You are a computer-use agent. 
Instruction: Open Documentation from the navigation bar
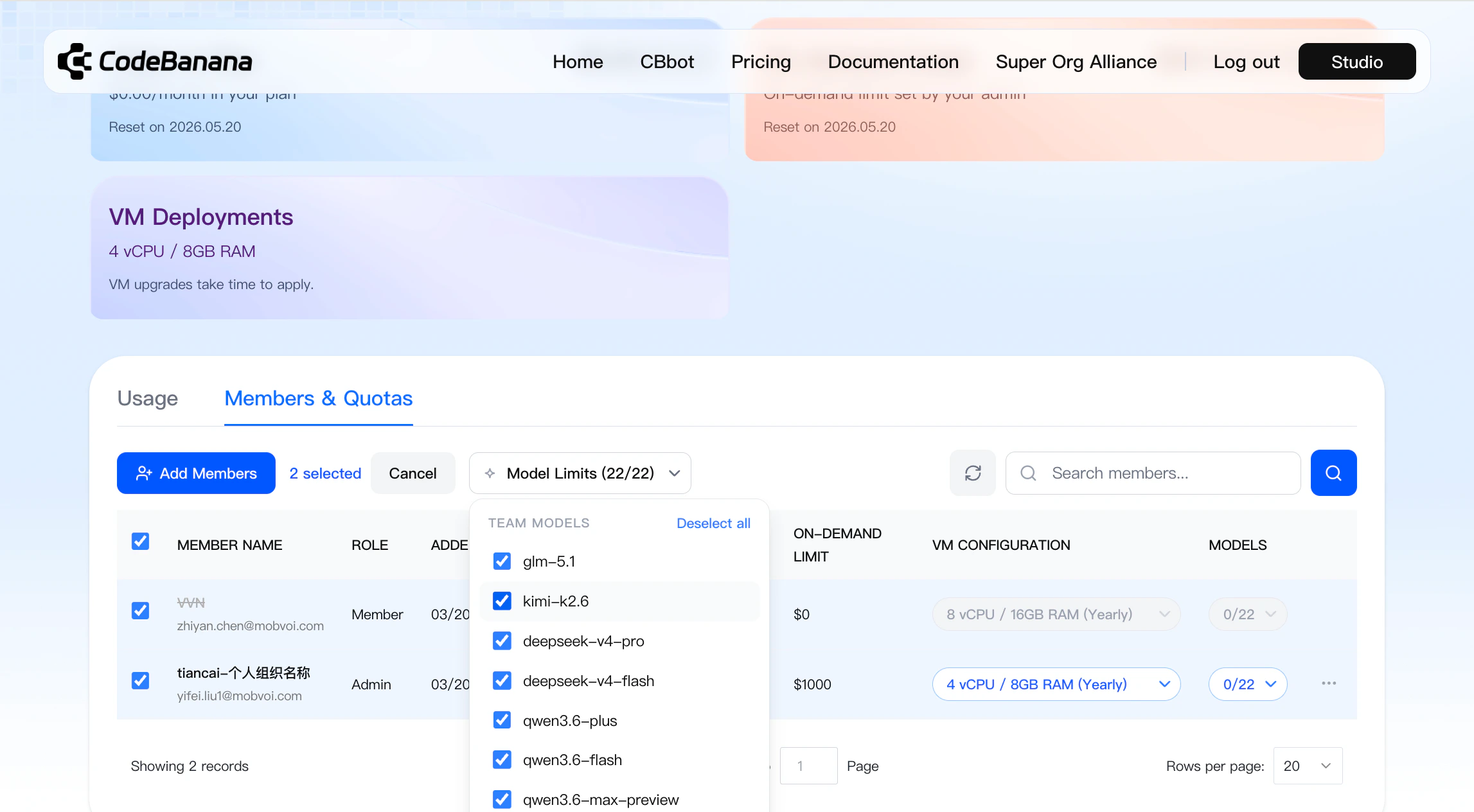point(893,62)
